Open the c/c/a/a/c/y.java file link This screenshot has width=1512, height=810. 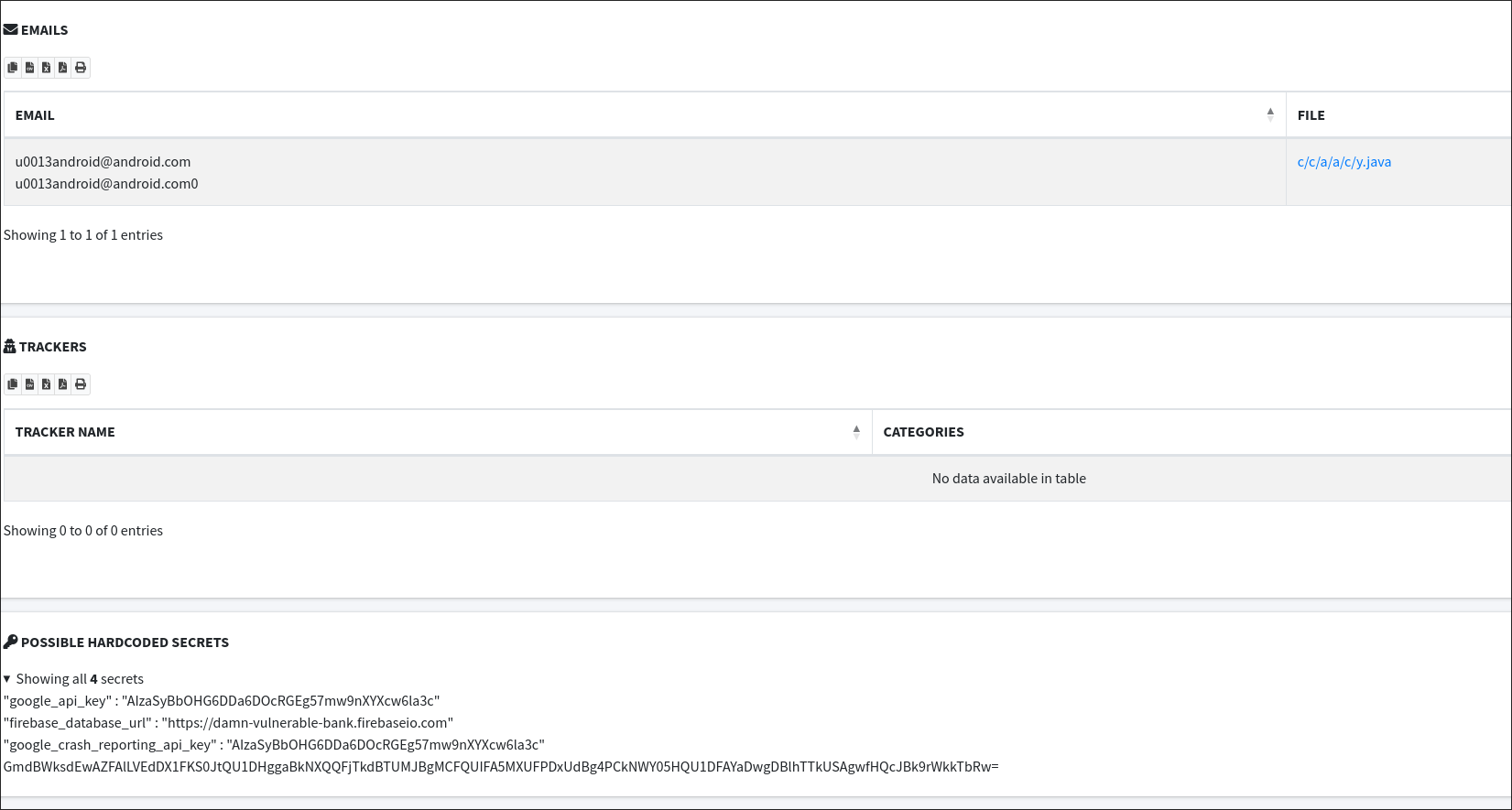pos(1343,162)
